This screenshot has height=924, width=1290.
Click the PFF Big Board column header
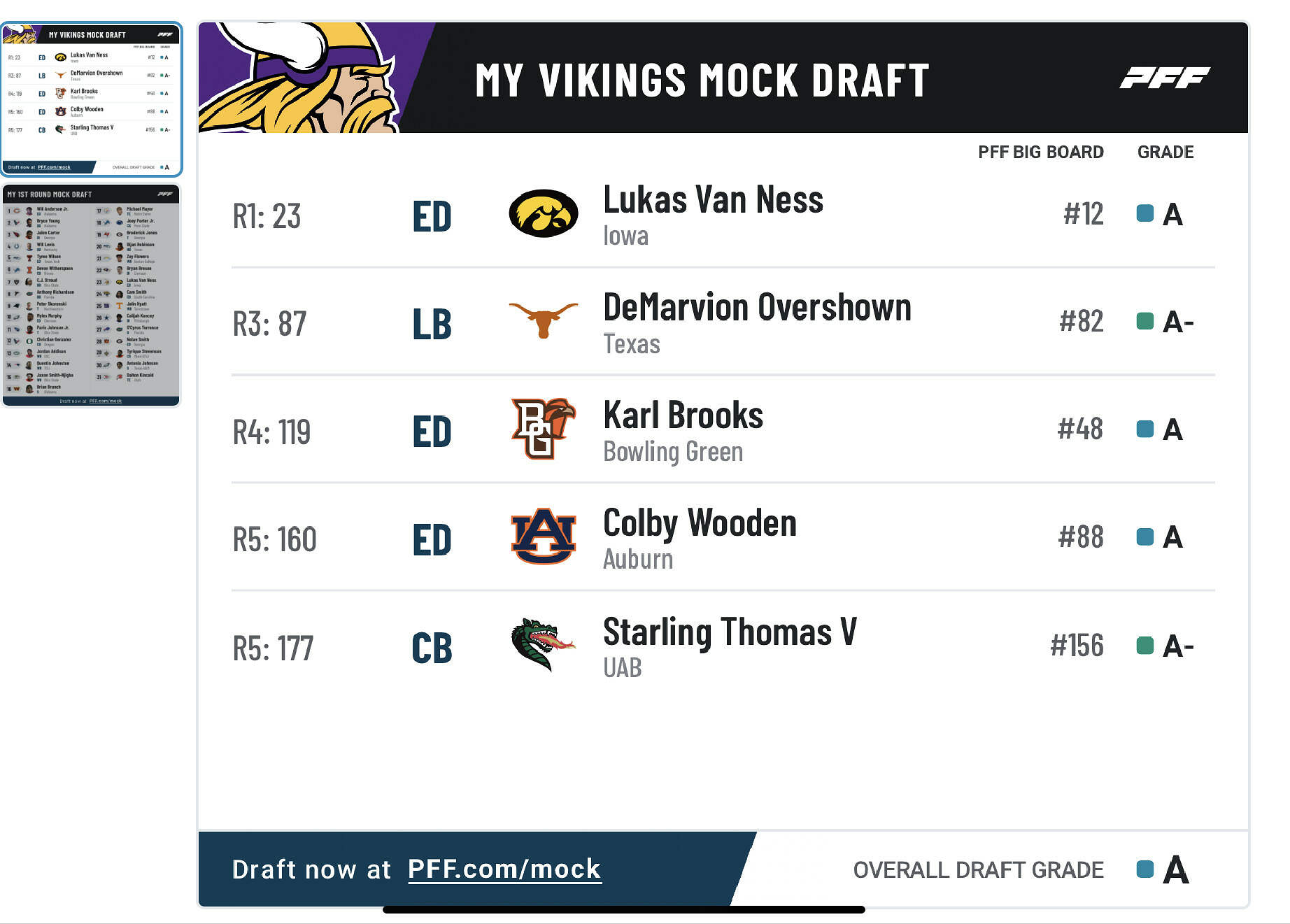pyautogui.click(x=1040, y=152)
